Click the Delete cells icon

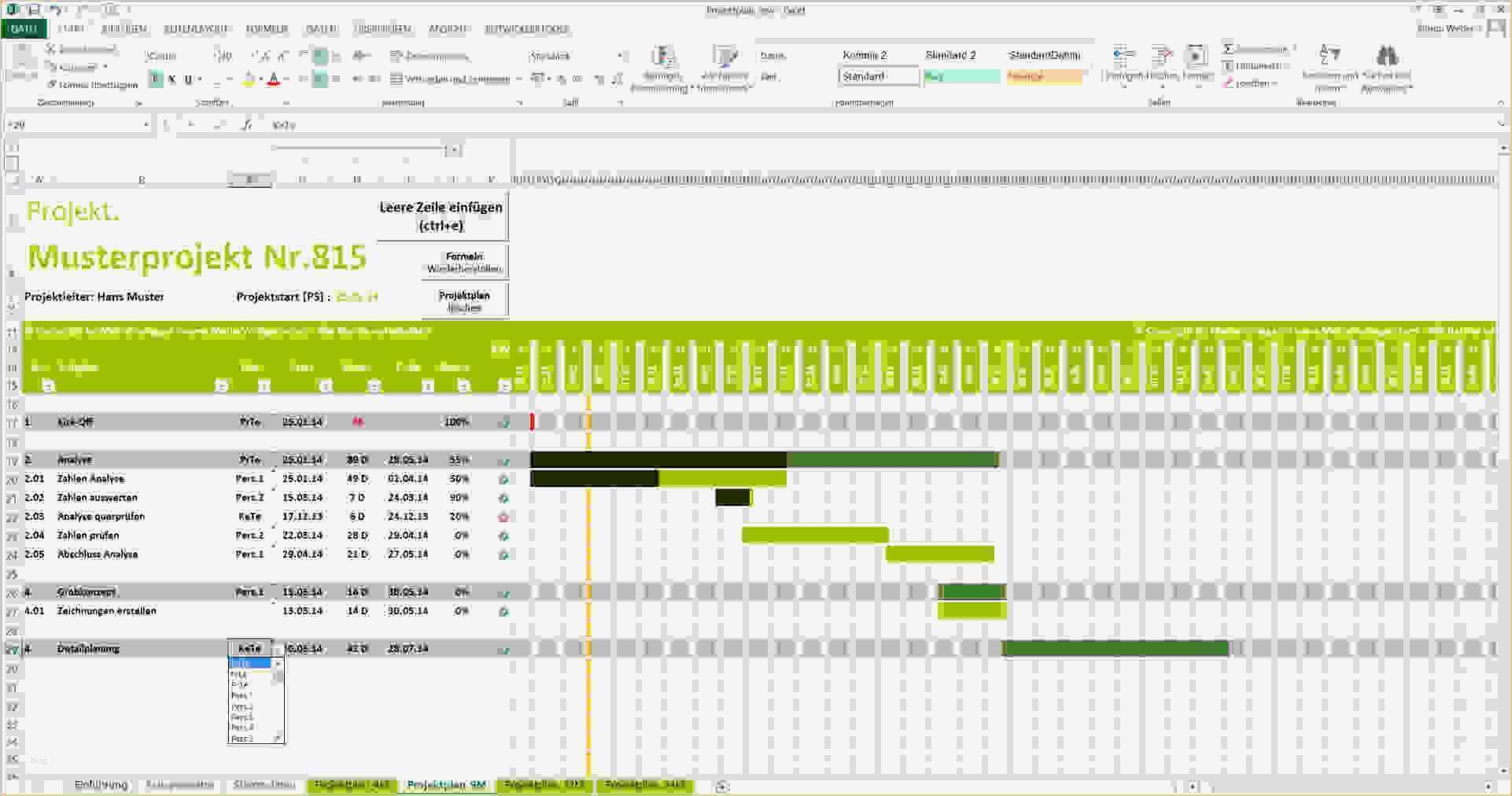[x=1161, y=56]
